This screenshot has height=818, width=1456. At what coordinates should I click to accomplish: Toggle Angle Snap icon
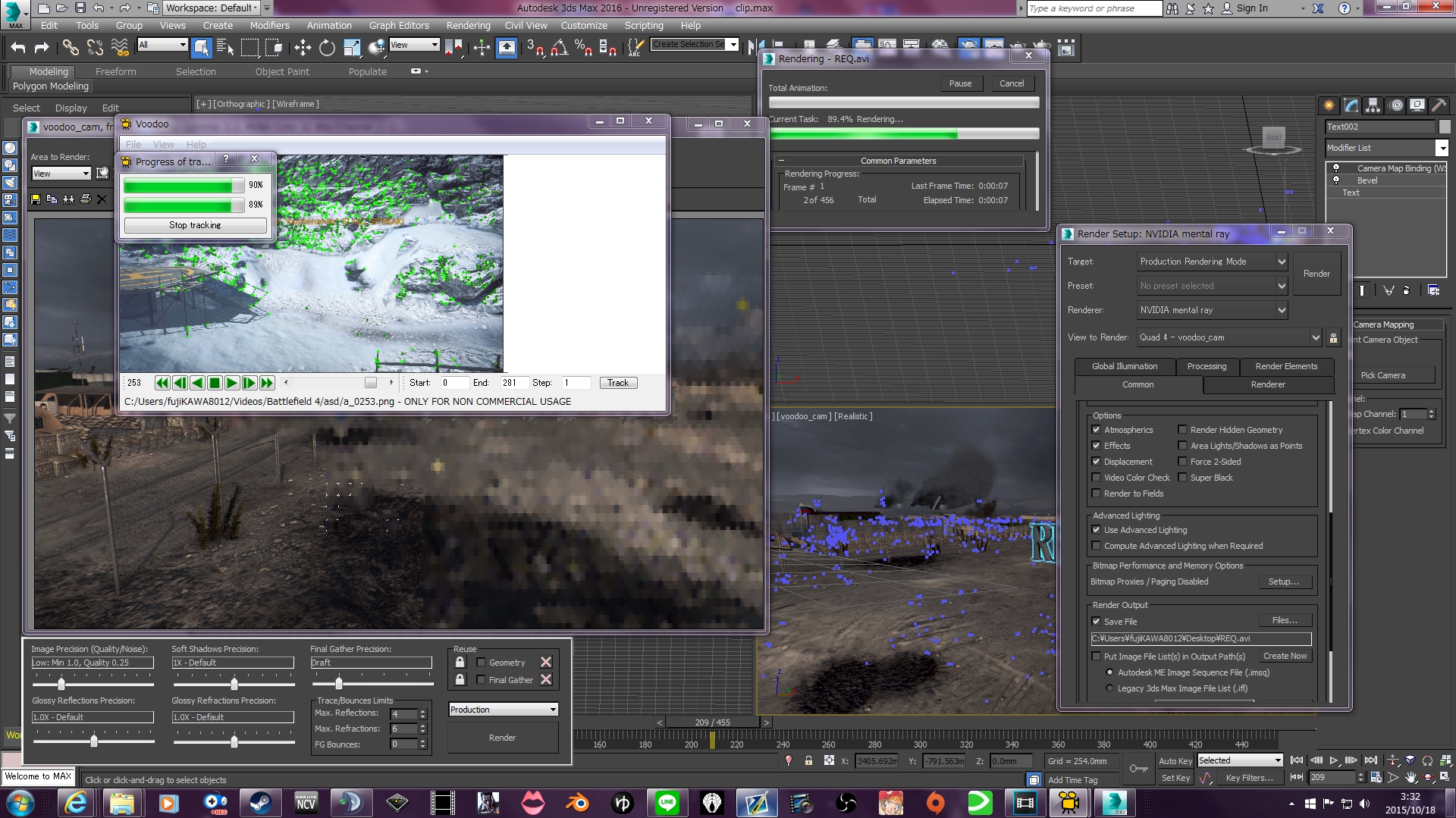point(560,48)
